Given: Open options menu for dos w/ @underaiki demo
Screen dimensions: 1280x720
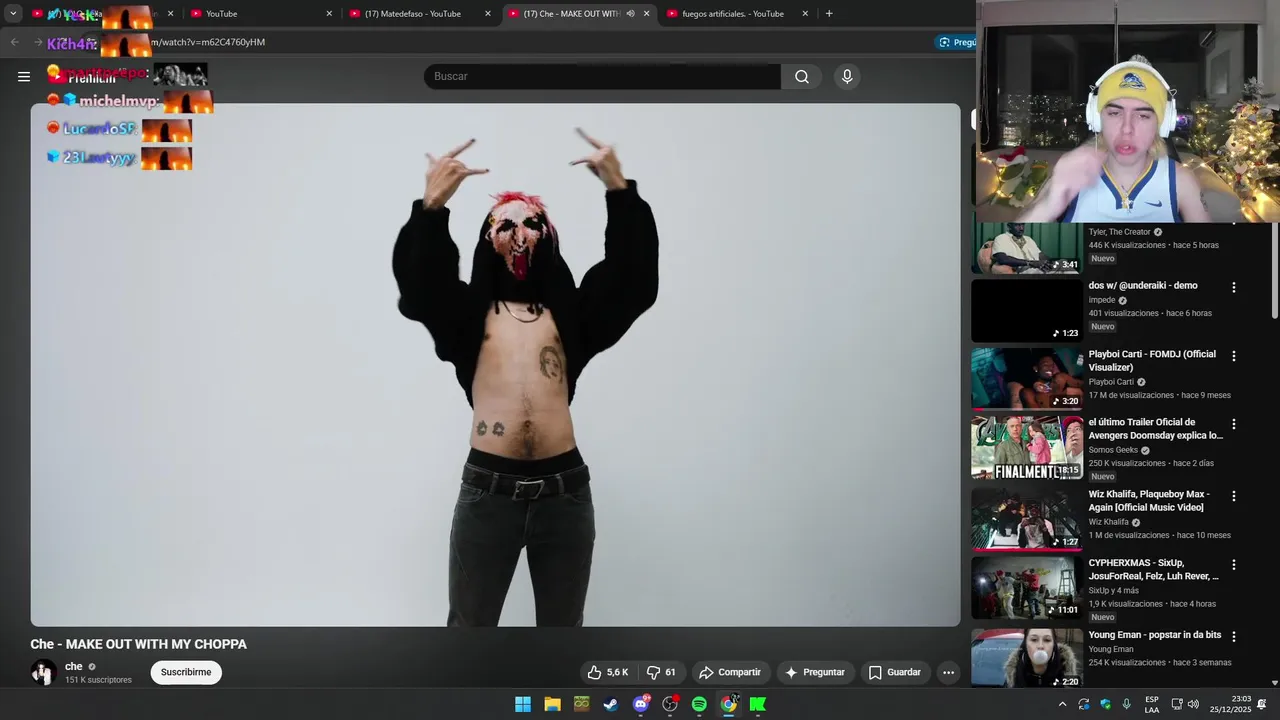Looking at the screenshot, I should tap(1233, 287).
